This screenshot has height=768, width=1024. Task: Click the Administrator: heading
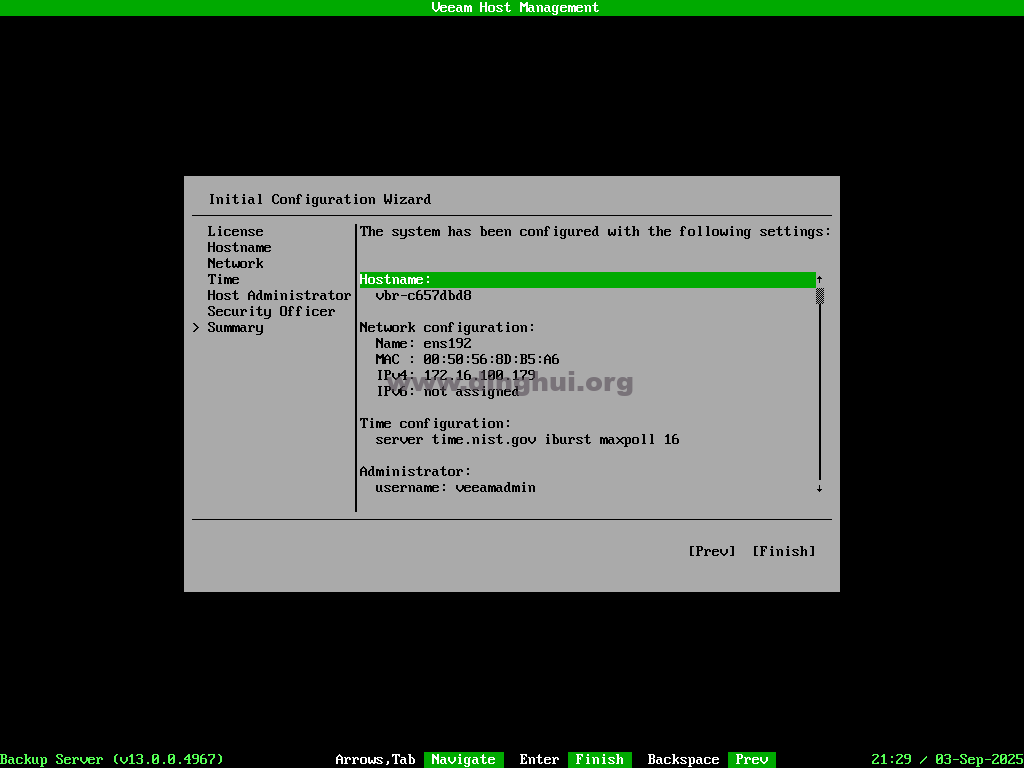415,472
